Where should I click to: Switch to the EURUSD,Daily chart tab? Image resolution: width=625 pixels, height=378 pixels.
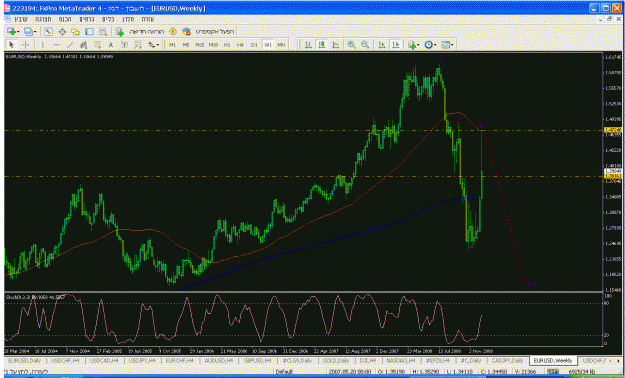pos(25,360)
